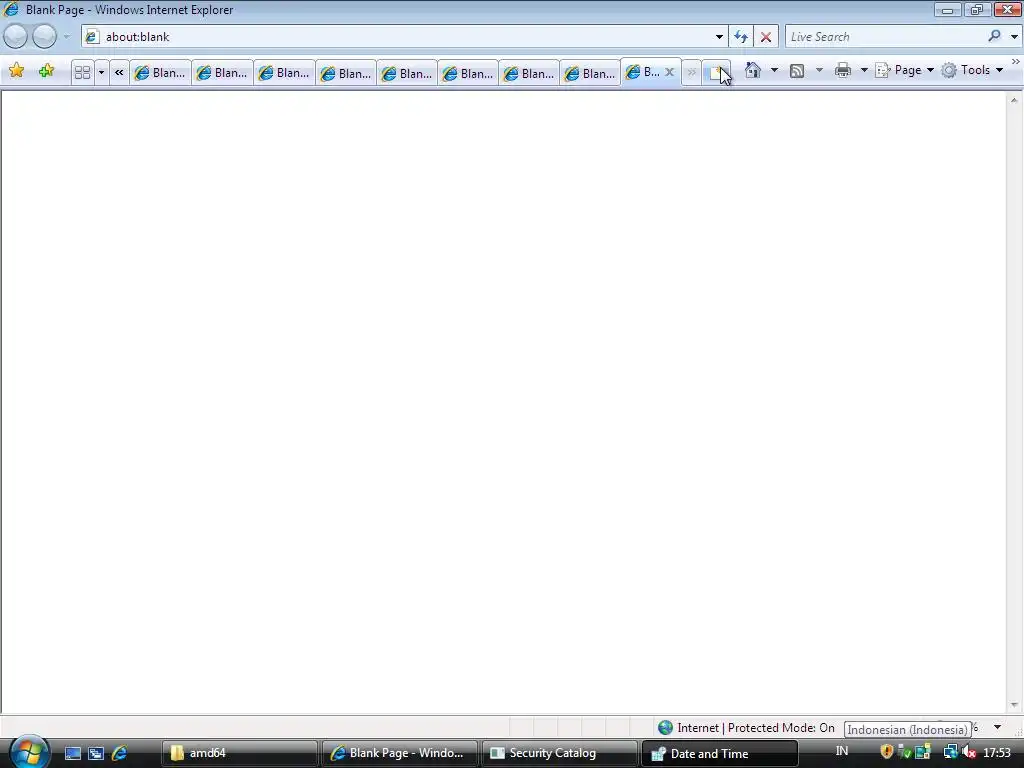Click the Internet Explorer title bar icon

[11, 9]
